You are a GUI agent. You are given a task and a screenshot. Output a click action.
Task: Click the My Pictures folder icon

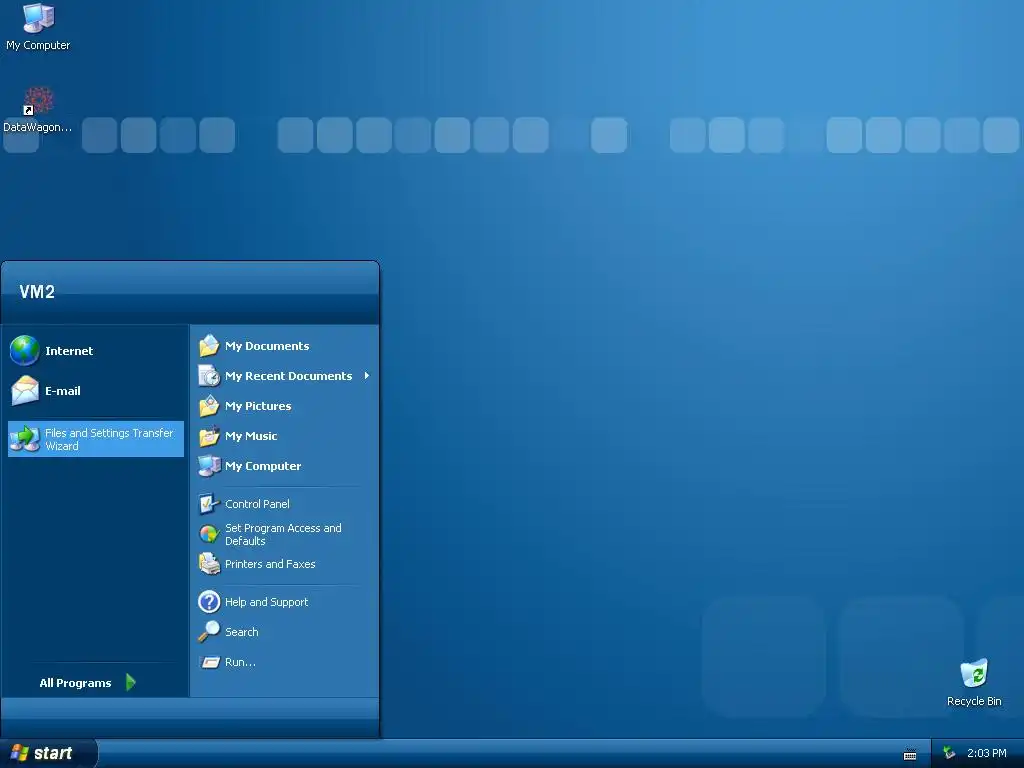click(209, 406)
